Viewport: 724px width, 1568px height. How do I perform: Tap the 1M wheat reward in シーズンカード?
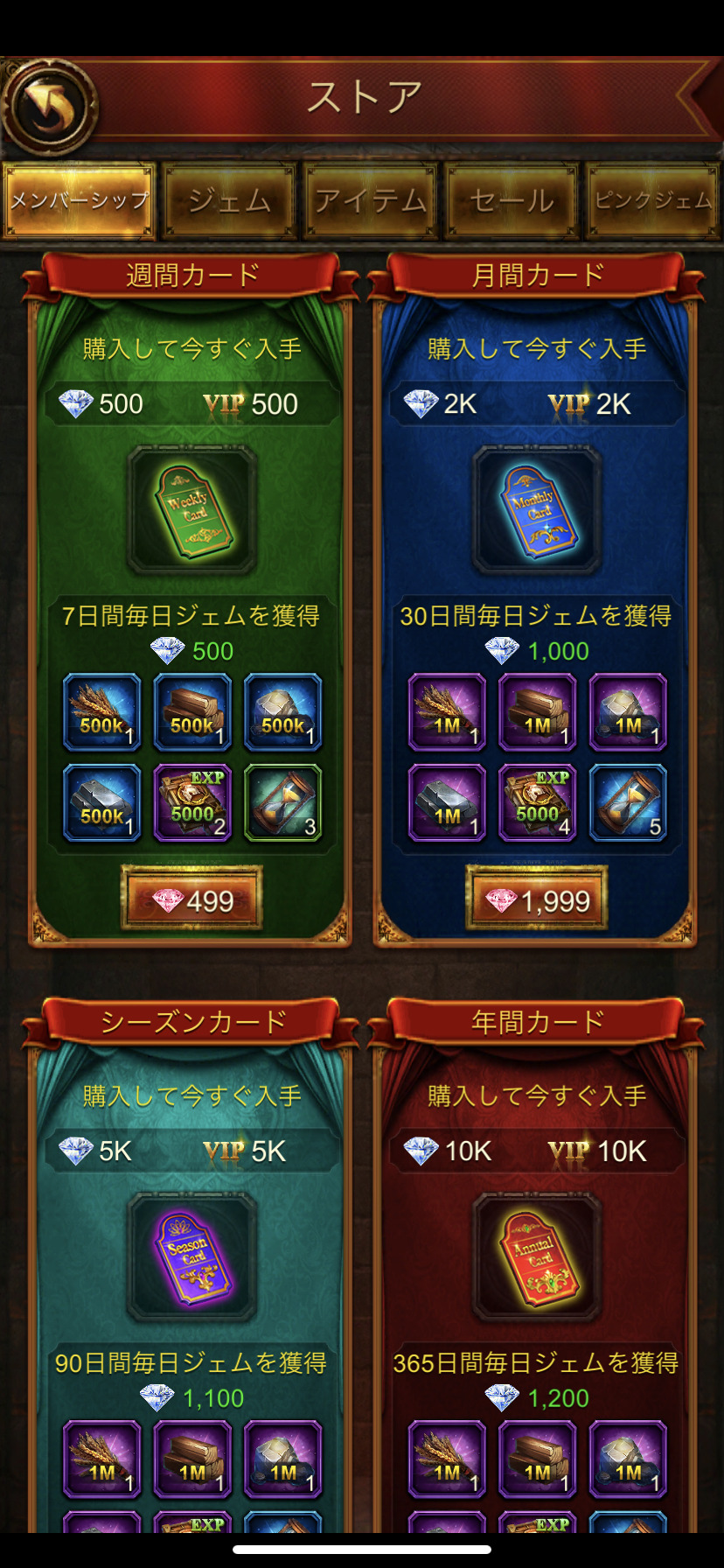pyautogui.click(x=102, y=1459)
